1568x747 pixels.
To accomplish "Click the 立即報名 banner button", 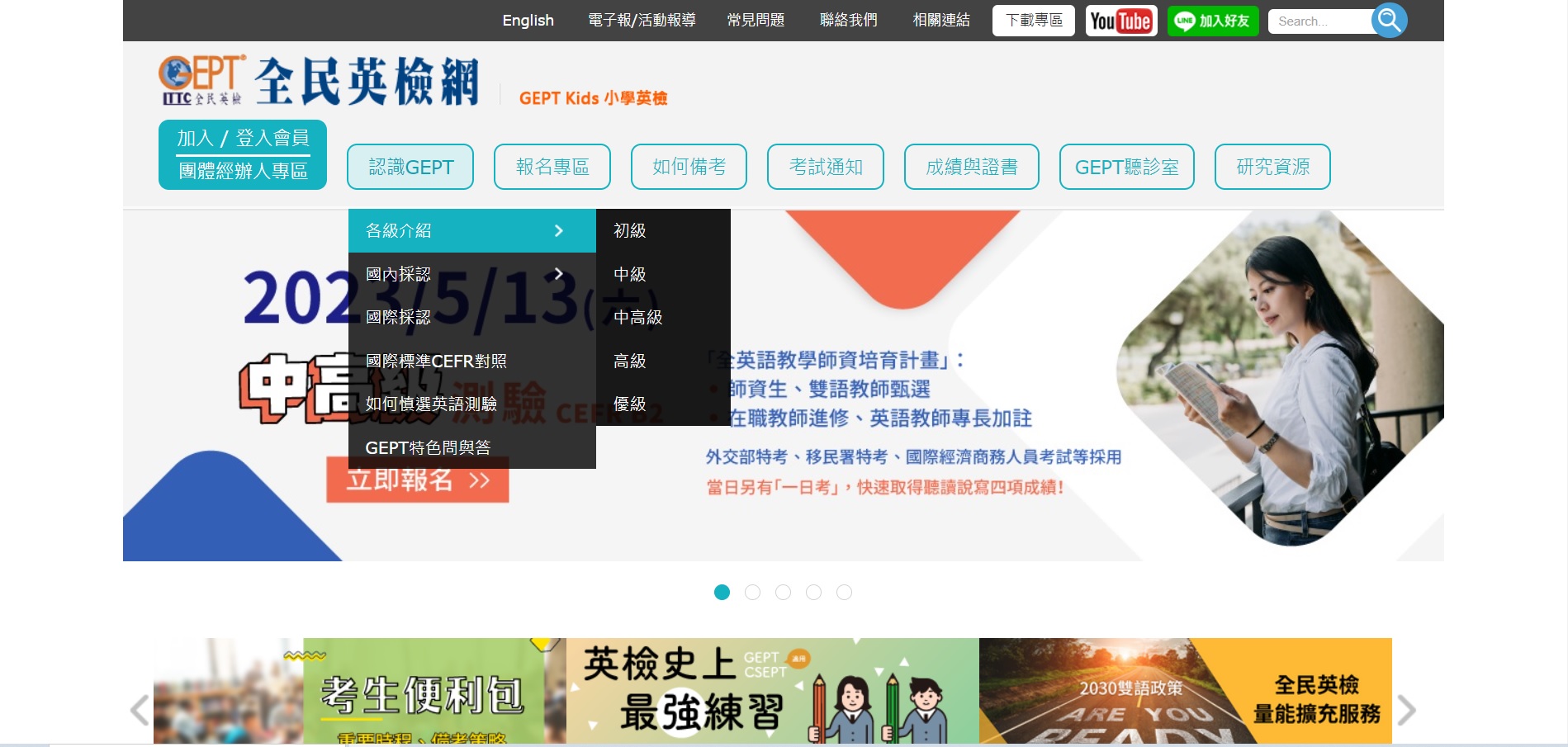I will (418, 485).
